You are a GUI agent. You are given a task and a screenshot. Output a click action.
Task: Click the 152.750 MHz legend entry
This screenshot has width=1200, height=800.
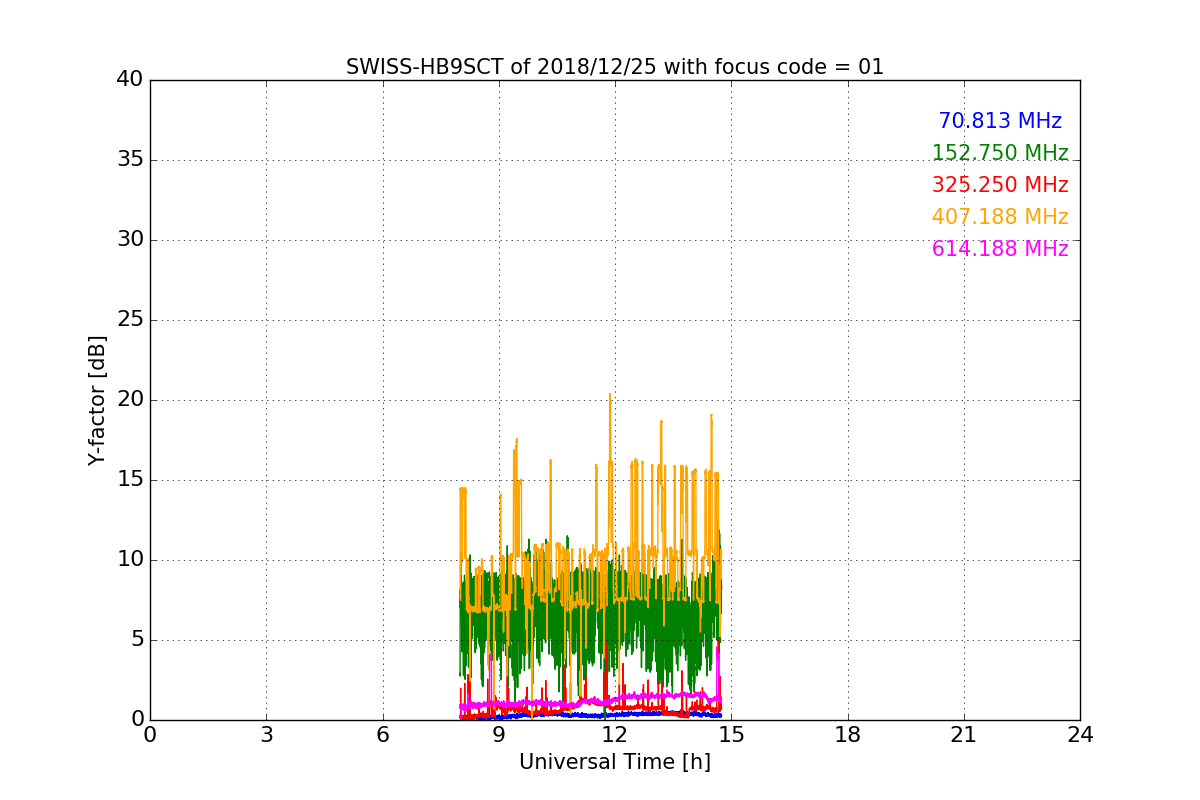1000,153
